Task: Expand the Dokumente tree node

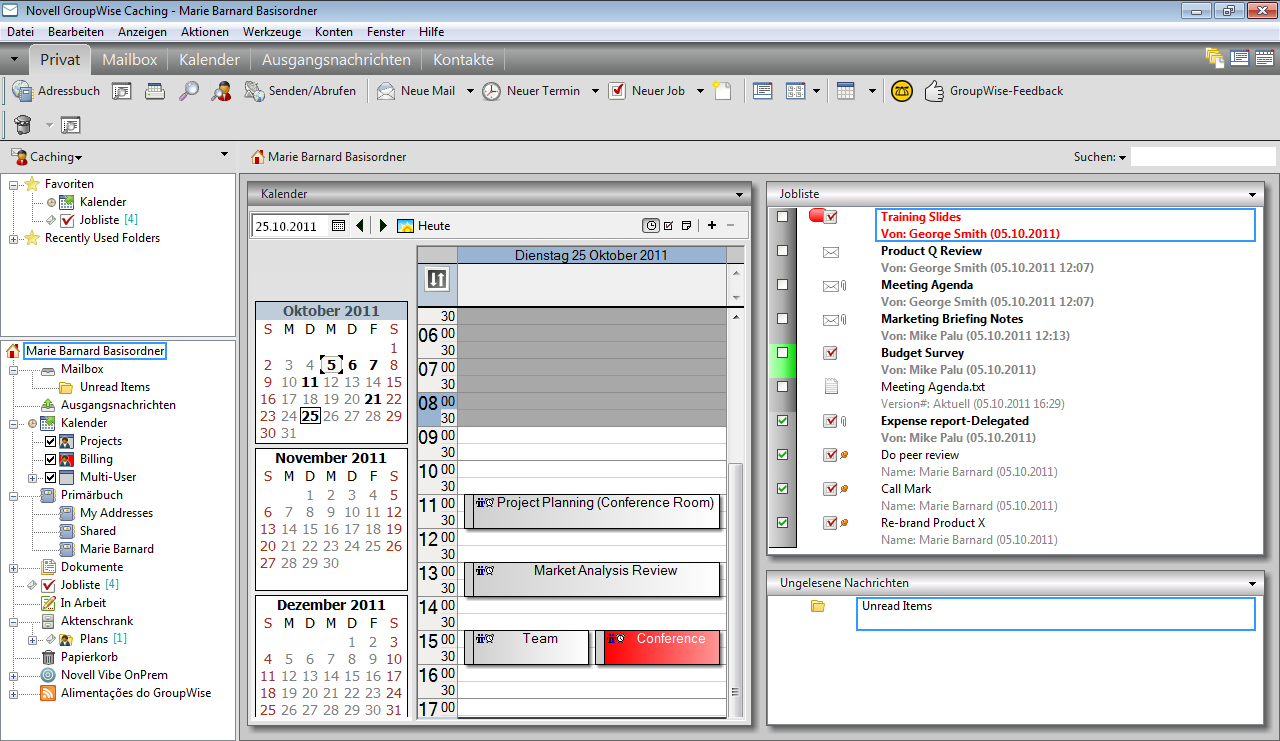Action: 15,567
